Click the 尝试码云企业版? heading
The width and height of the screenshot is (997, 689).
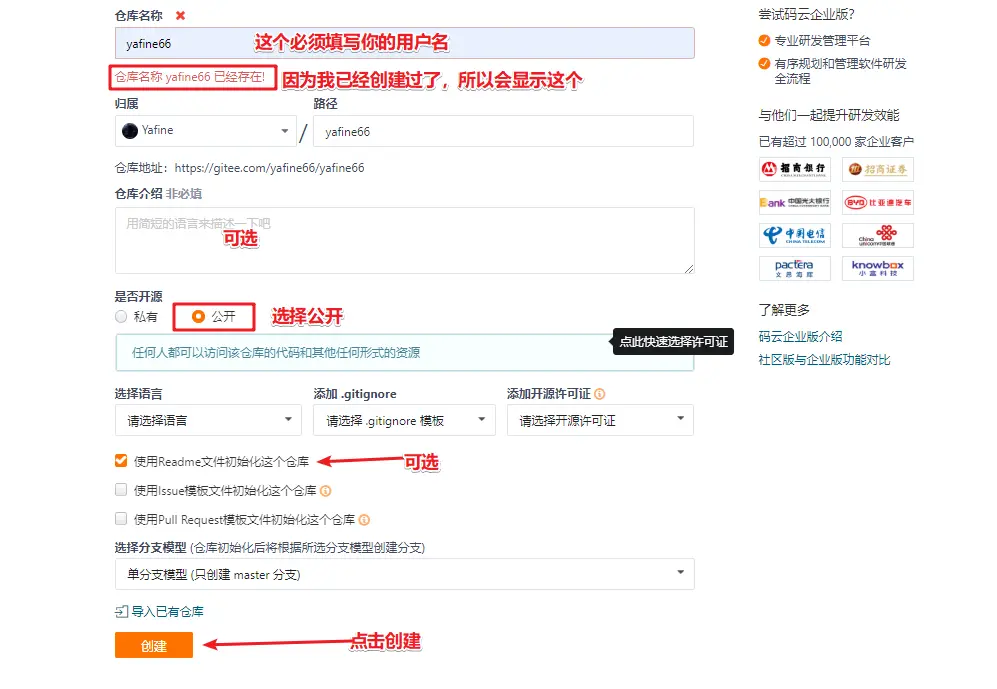806,15
